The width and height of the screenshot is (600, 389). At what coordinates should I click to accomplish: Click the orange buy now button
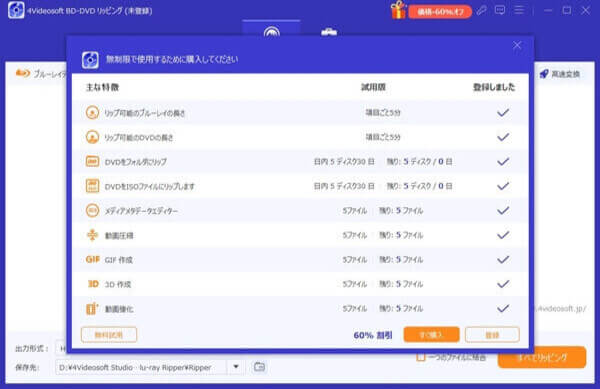click(x=431, y=335)
